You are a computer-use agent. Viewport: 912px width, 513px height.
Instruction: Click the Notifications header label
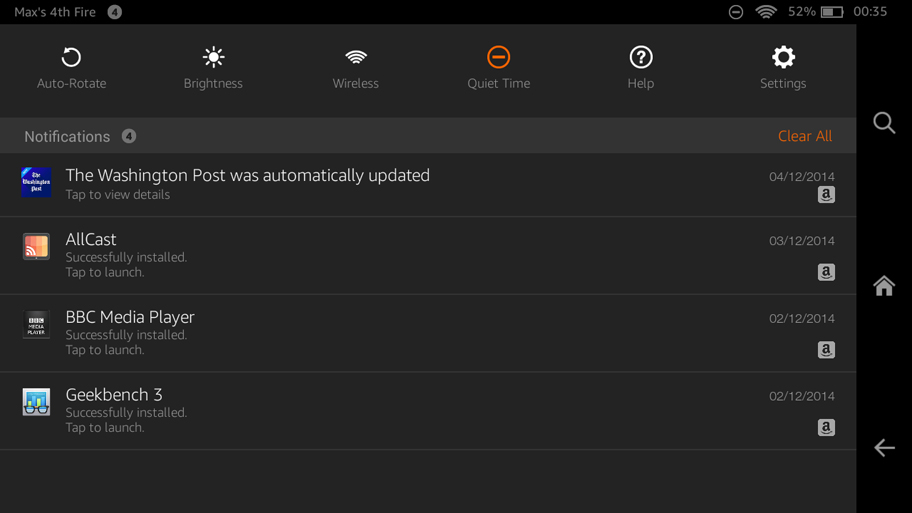coord(67,137)
